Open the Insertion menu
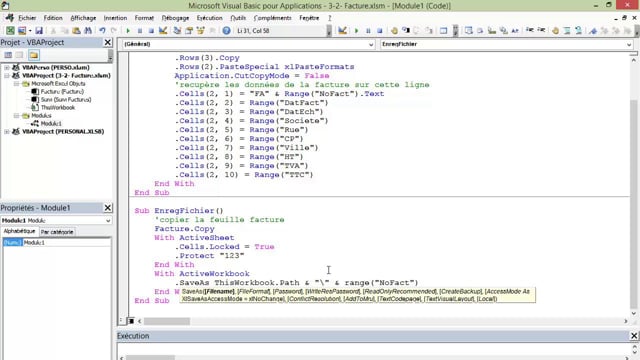 (115, 18)
